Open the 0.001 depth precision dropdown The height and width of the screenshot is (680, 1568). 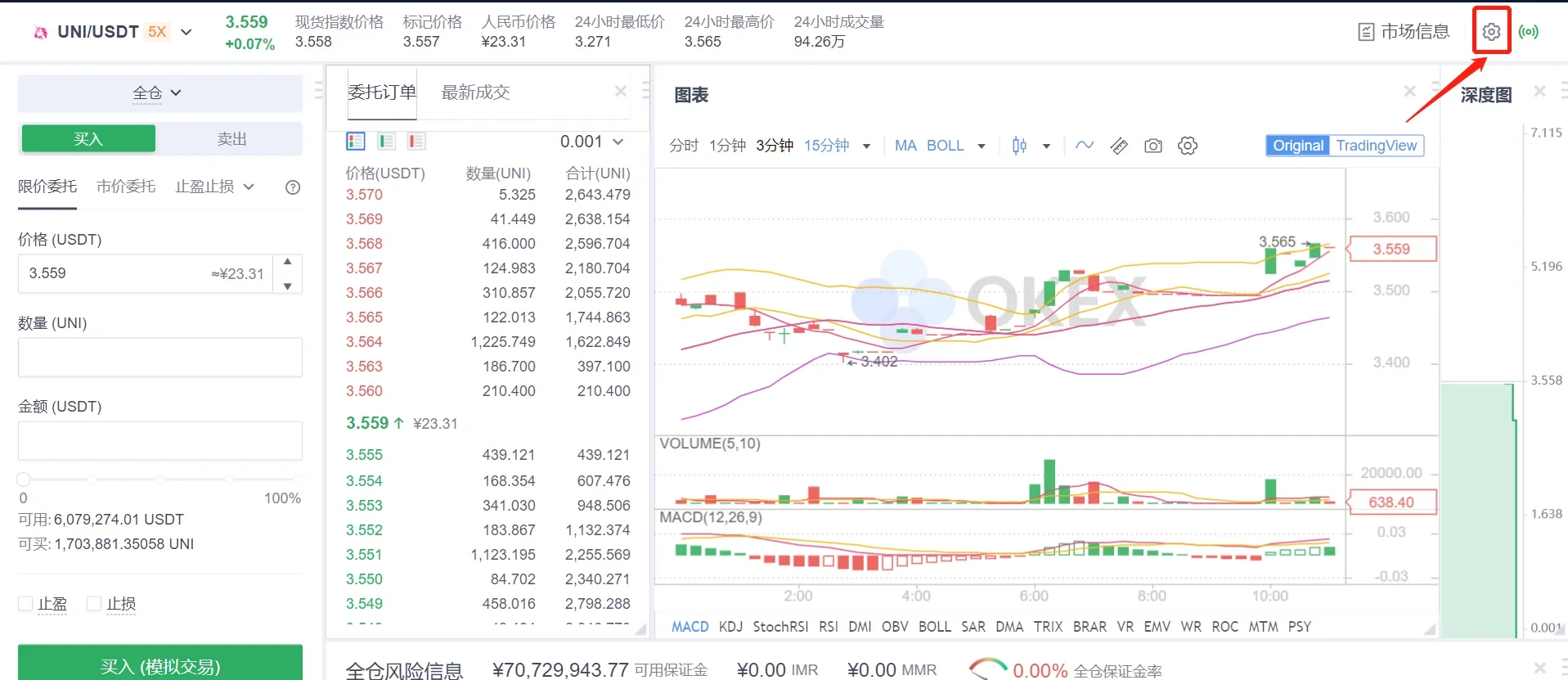tap(591, 142)
